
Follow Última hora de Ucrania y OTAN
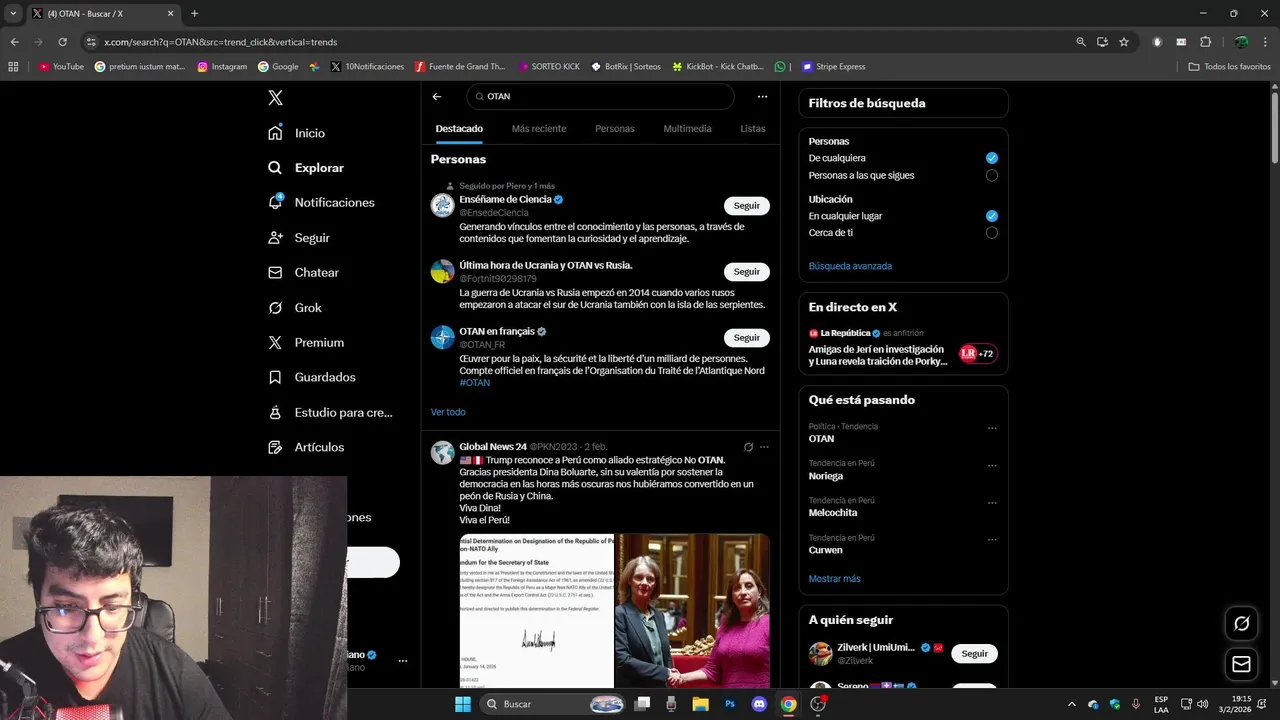click(747, 272)
